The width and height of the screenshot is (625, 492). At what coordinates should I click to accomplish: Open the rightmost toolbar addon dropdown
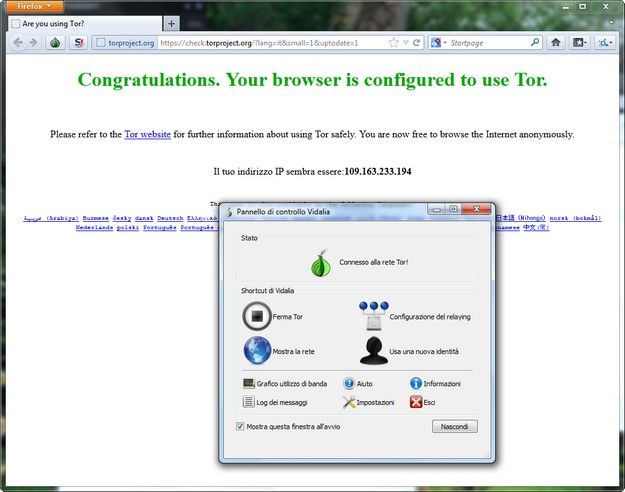(x=605, y=42)
